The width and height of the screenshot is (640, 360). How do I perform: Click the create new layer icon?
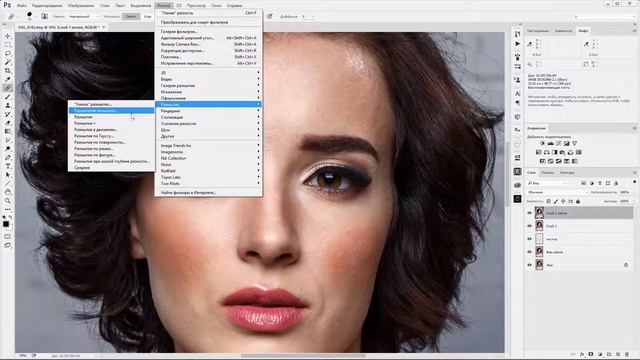pos(618,355)
